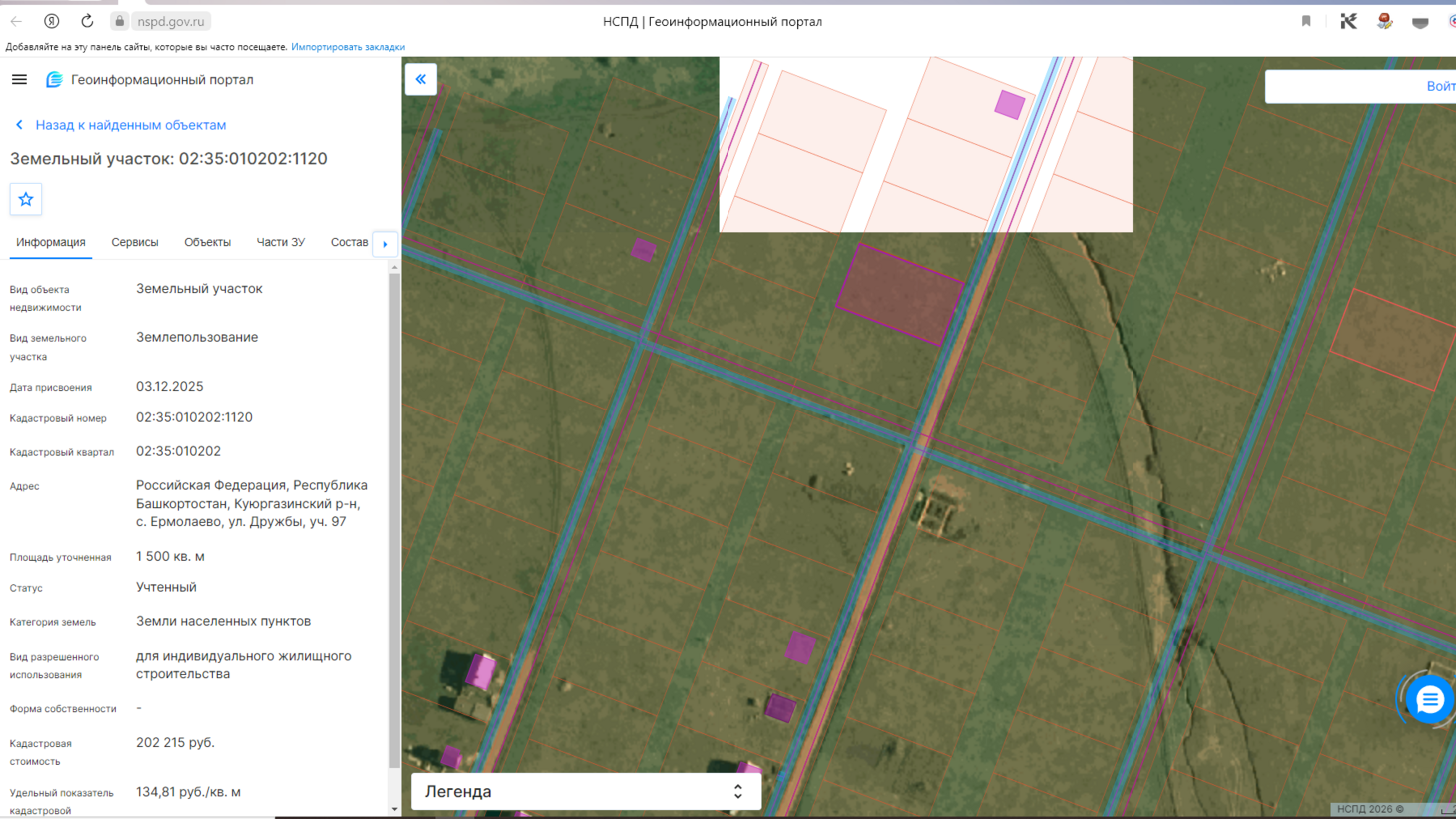Viewport: 1456px width, 819px height.
Task: Click cadastral quarter value 02:35:010202
Action: [x=178, y=451]
